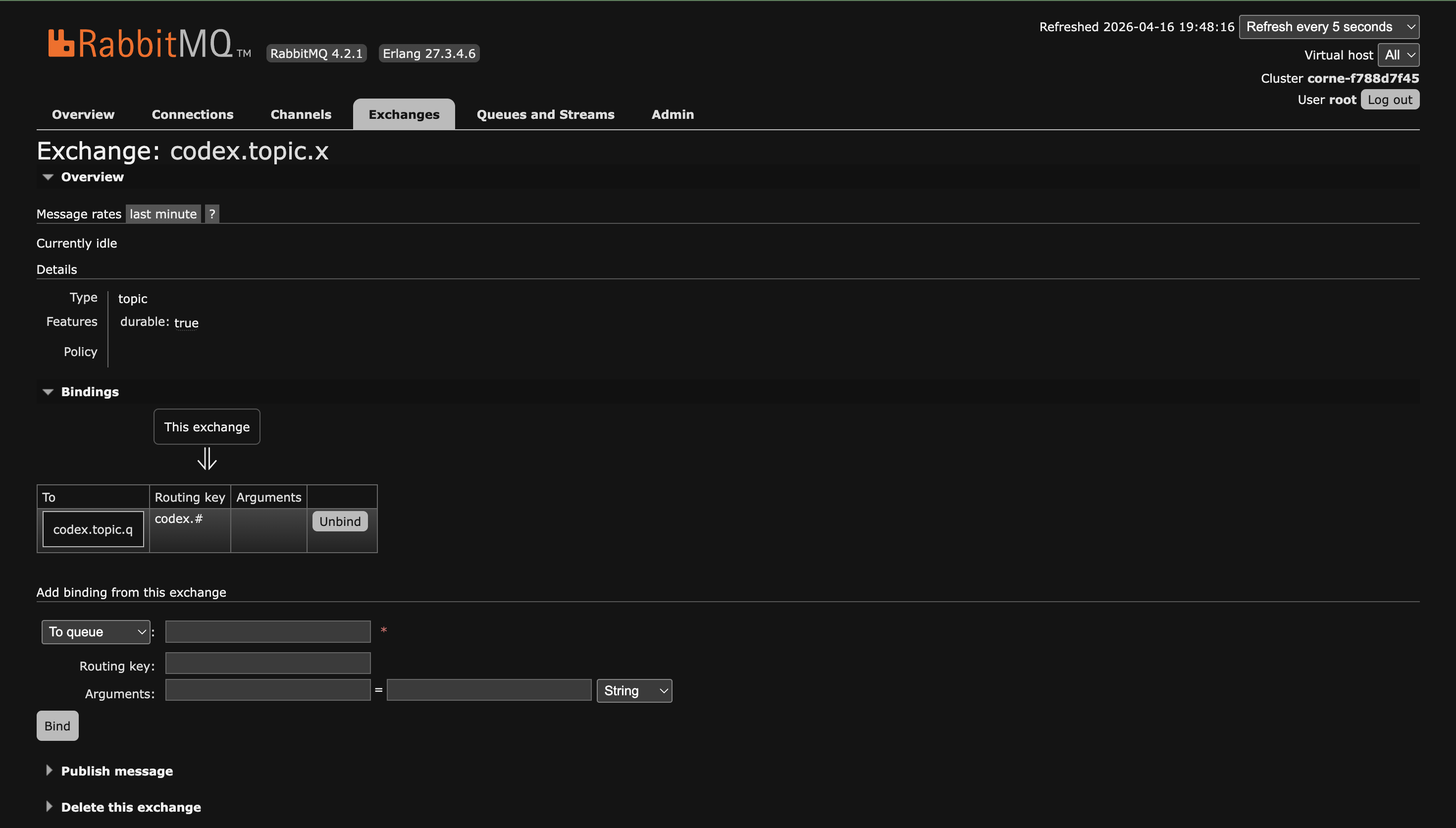Open the To queue destination type dropdown
The width and height of the screenshot is (1456, 828).
[96, 632]
